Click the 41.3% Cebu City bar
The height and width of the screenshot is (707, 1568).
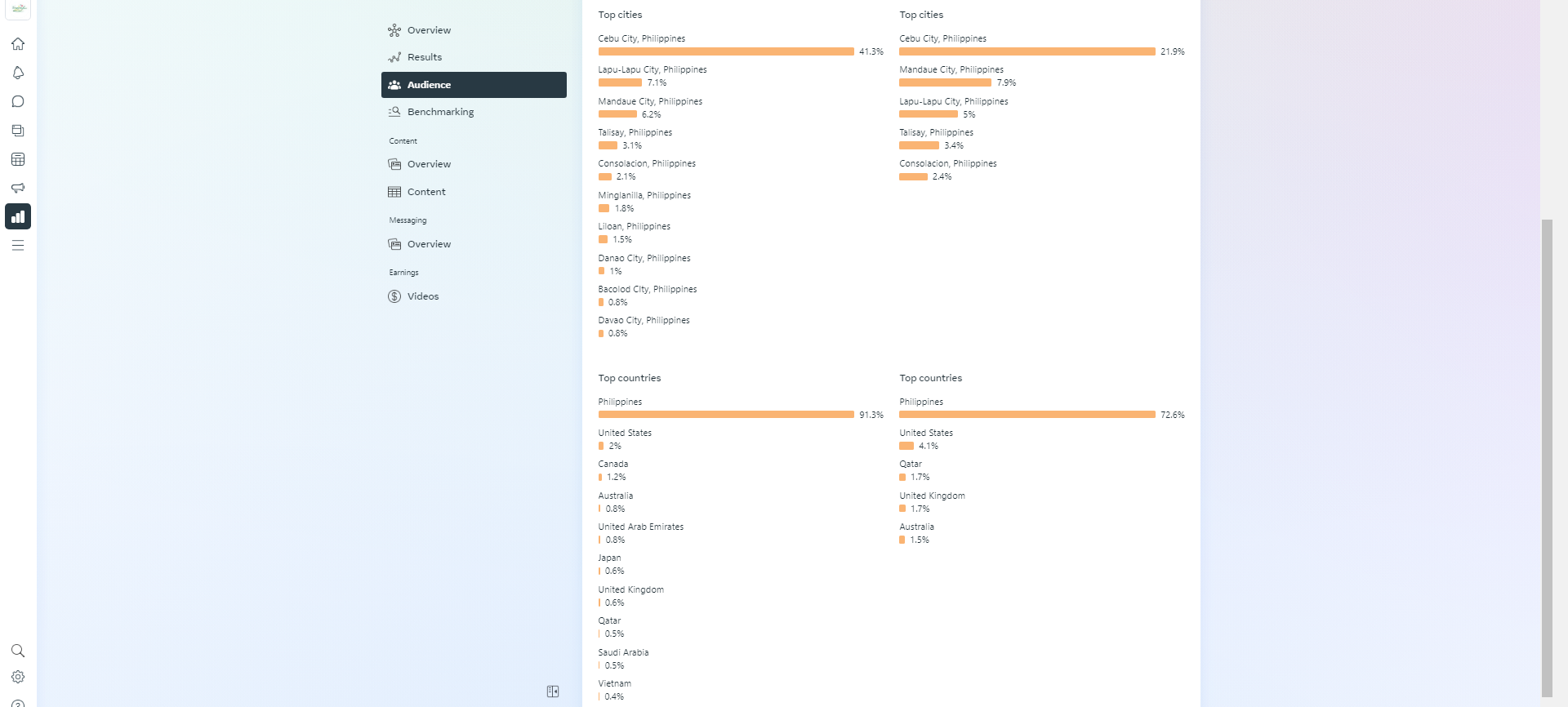(726, 51)
